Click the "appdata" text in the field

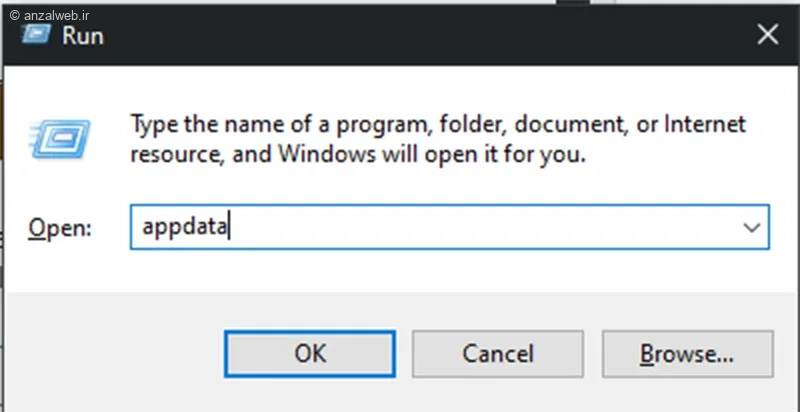tap(185, 227)
